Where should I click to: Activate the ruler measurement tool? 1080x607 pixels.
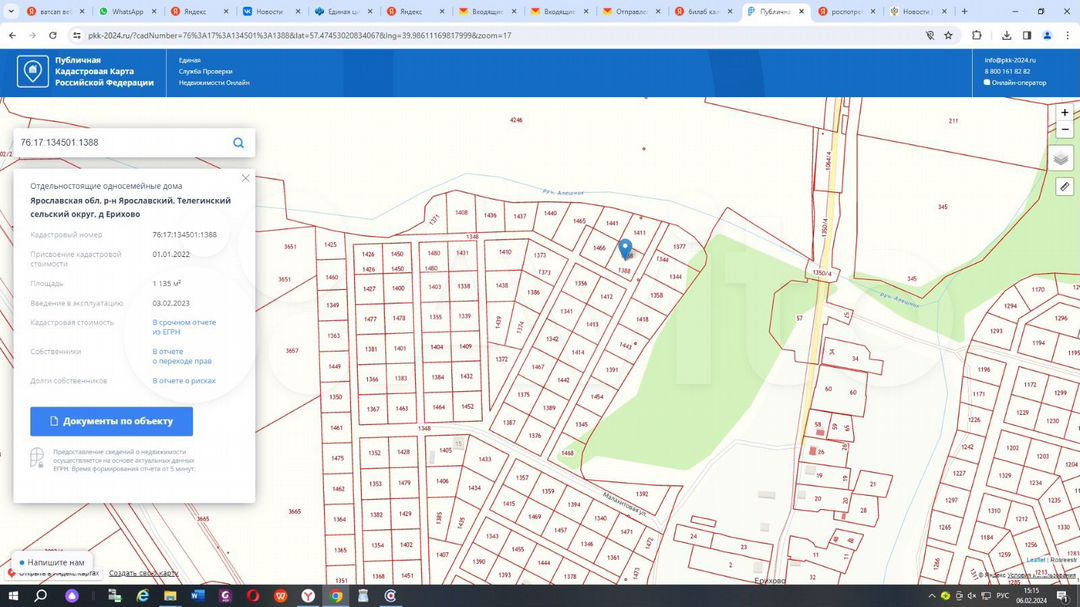click(1064, 187)
